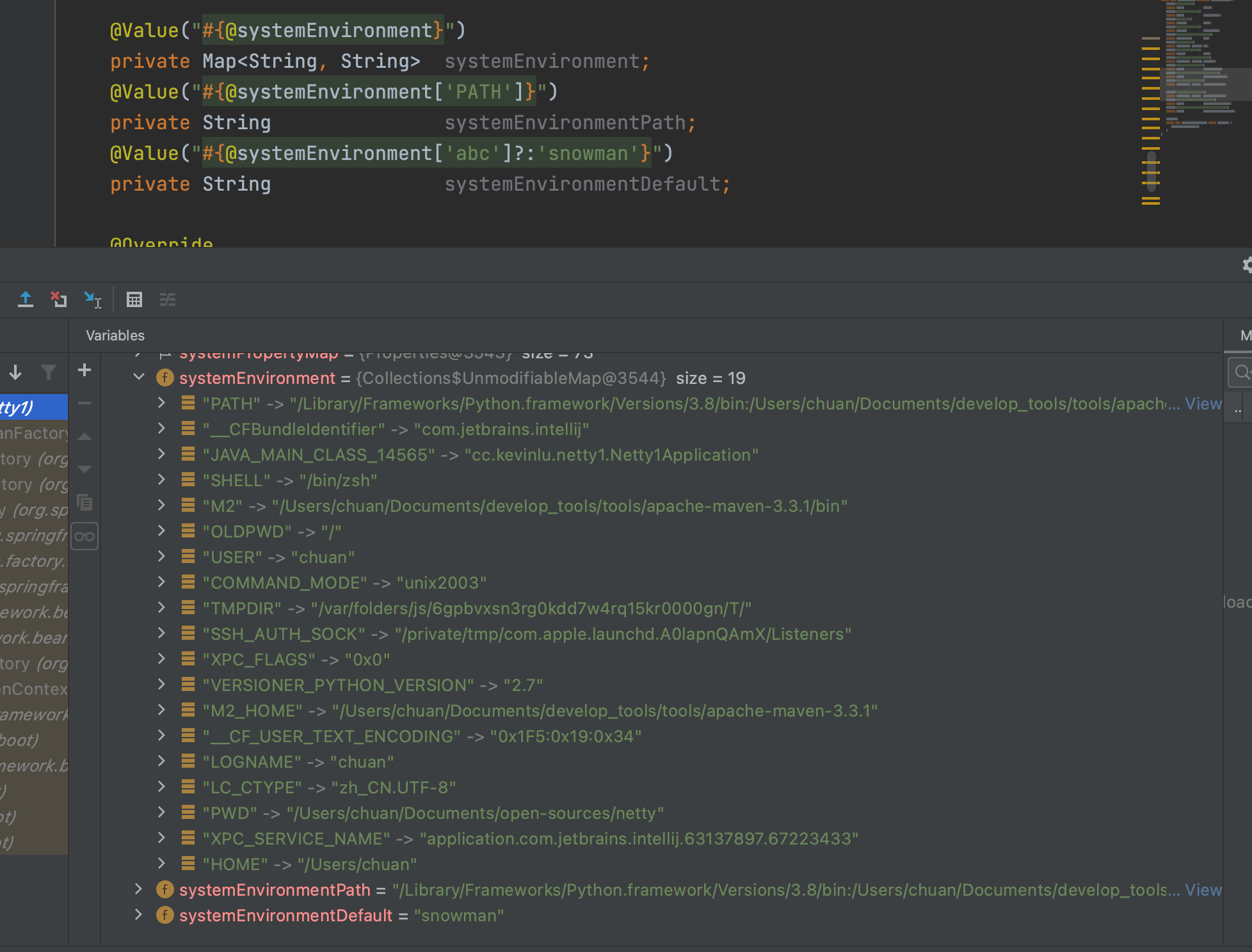Screen dimensions: 1252x952
Task: Open View link on systemEnvironmentPath row
Action: coord(1203,890)
